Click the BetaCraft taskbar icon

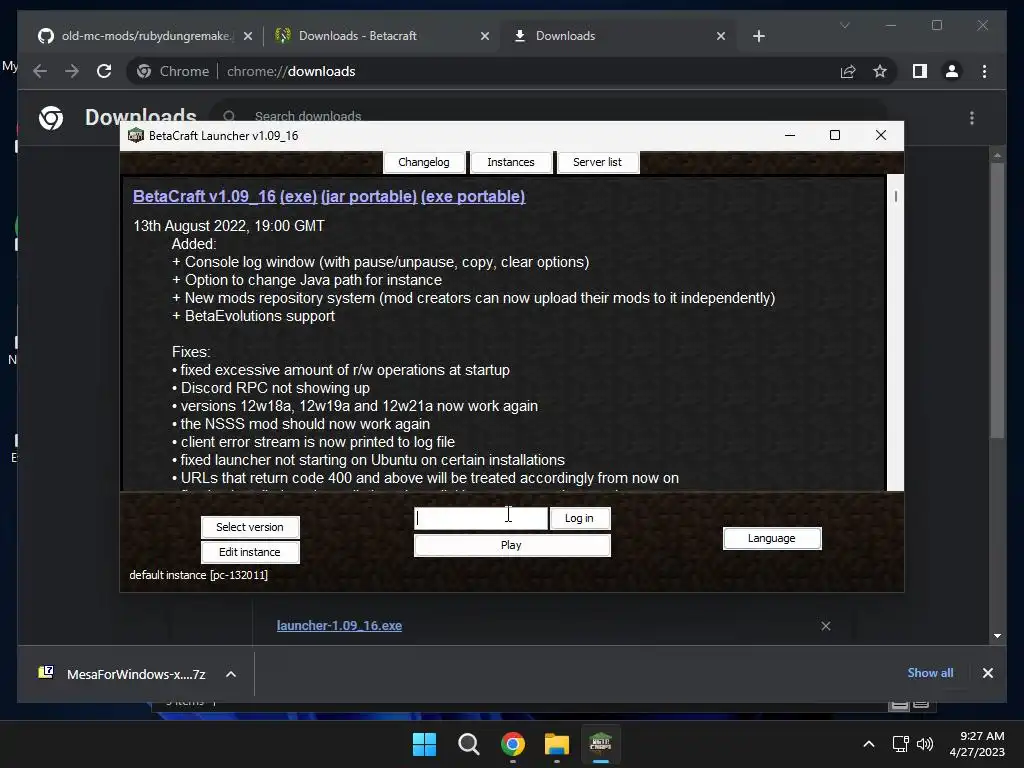click(600, 744)
